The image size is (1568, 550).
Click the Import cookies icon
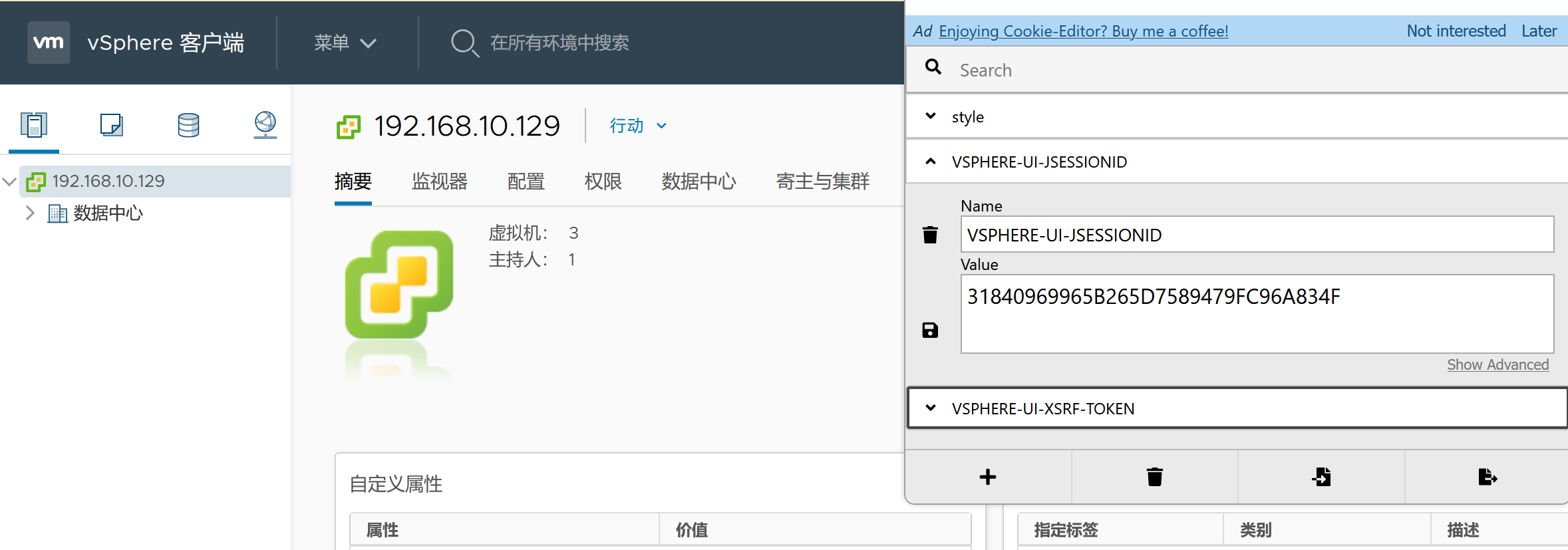pos(1321,477)
